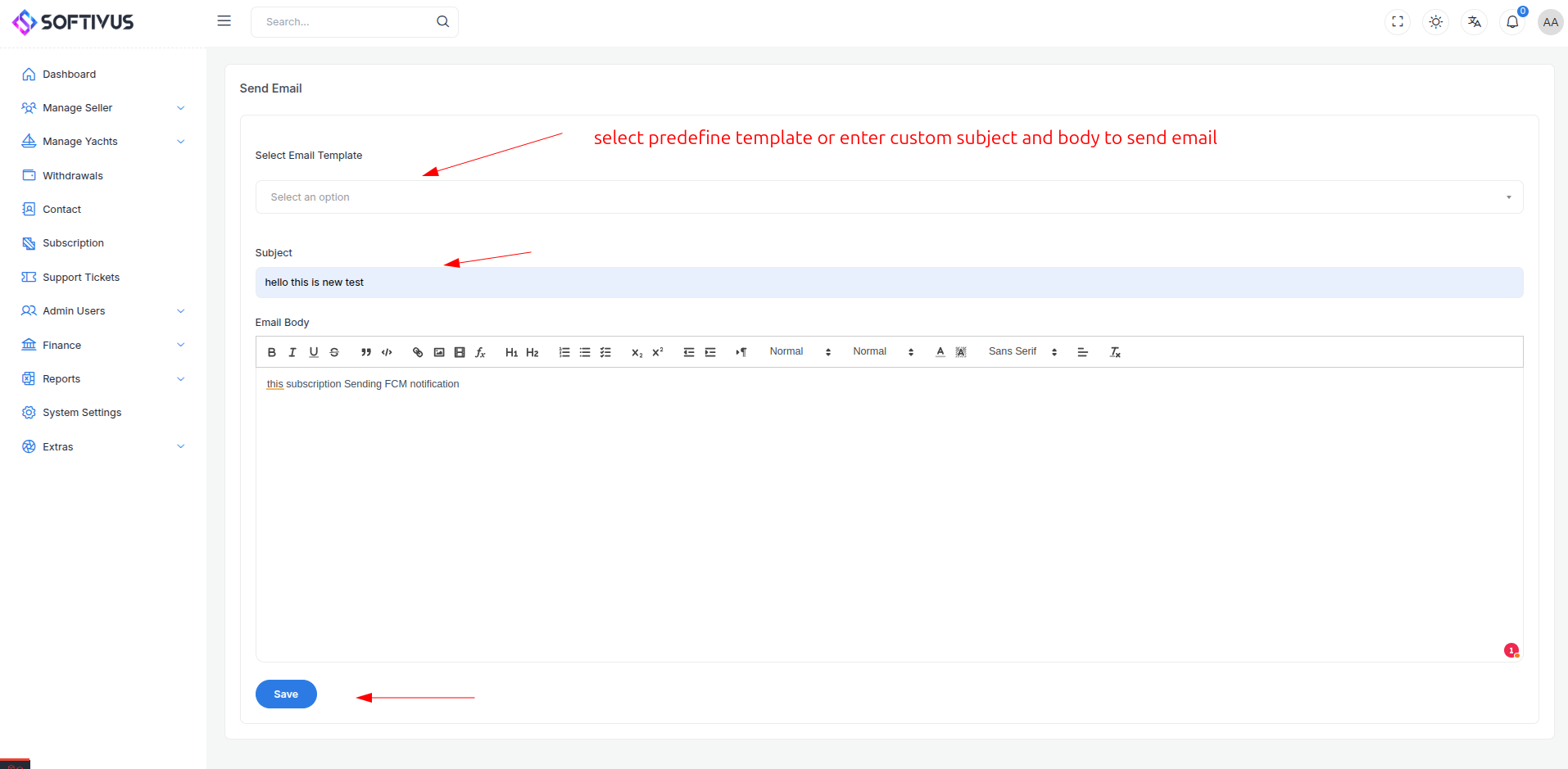Apply superscript formatting
Screen dimensions: 1568x769
658,352
